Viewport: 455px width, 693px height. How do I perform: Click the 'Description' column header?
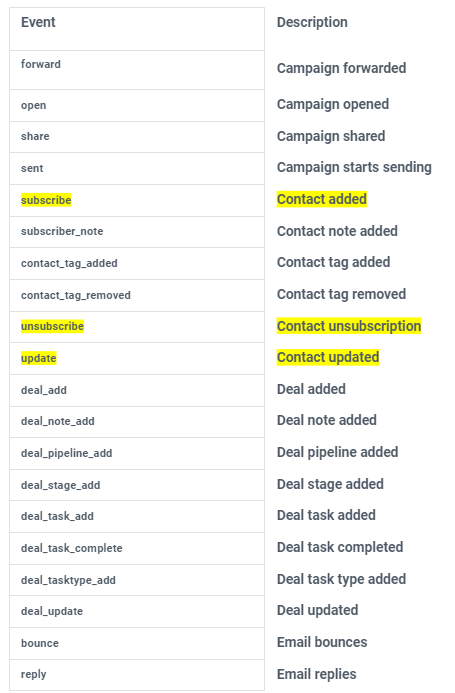[x=312, y=22]
